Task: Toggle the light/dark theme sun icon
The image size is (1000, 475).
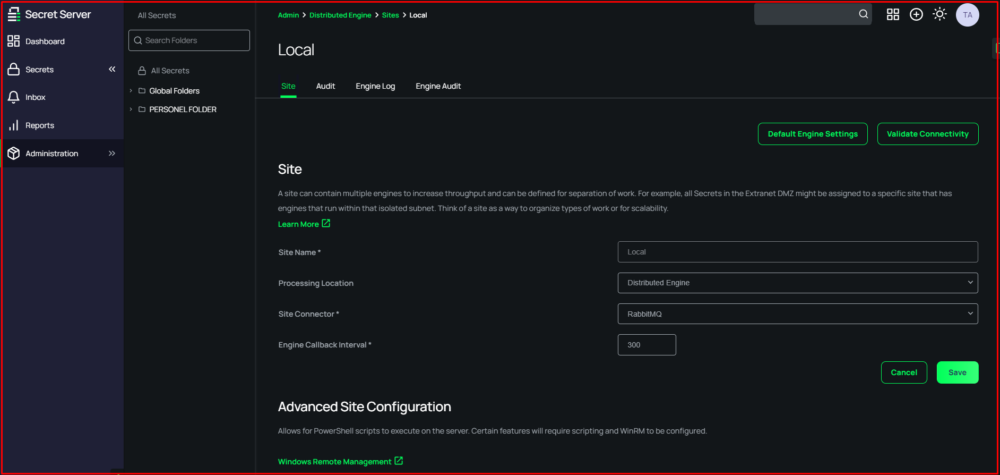Action: click(939, 14)
